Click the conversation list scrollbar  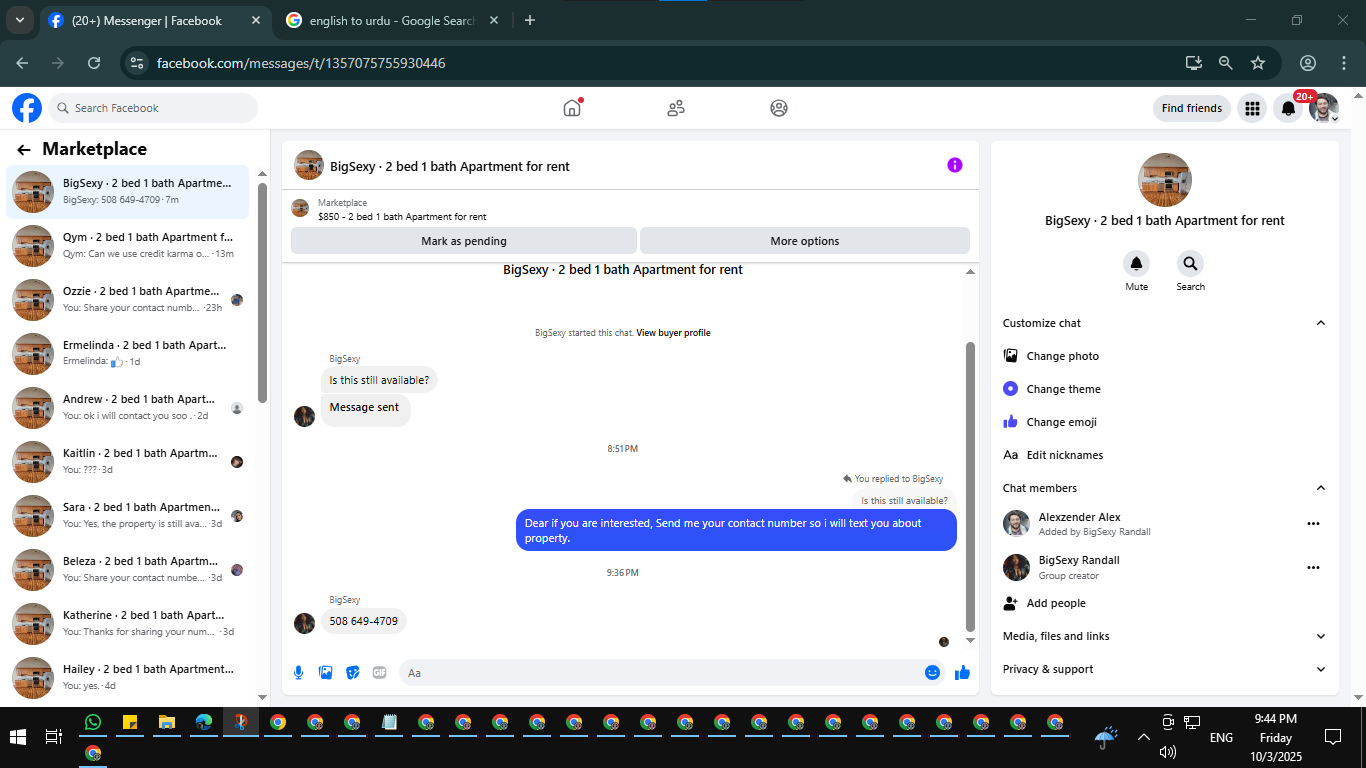[262, 292]
